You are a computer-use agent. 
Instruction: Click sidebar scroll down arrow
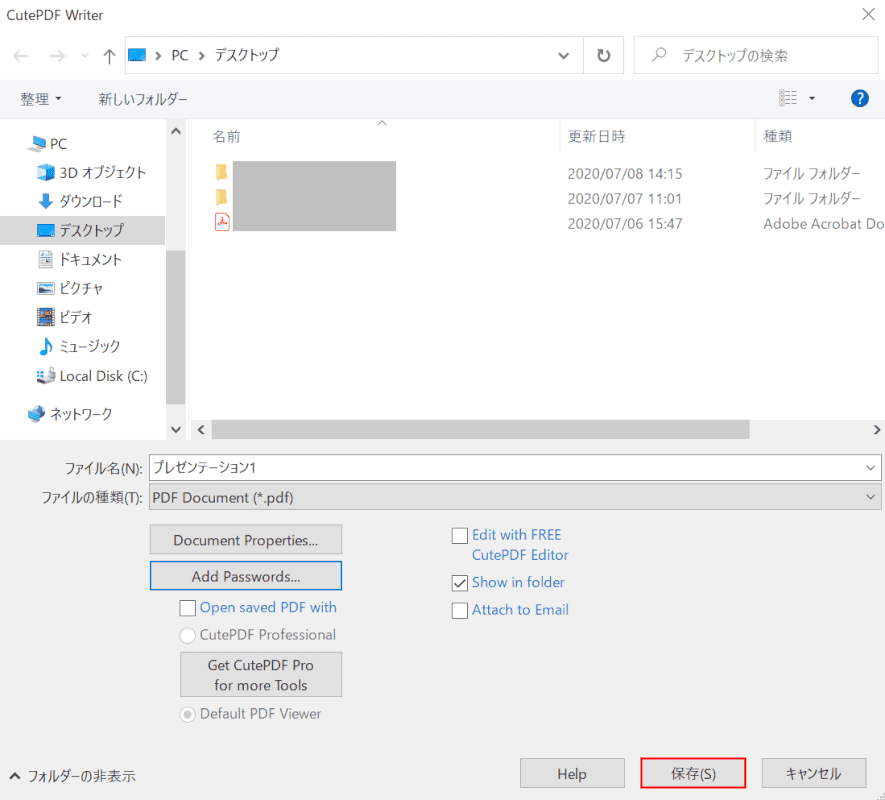point(176,430)
